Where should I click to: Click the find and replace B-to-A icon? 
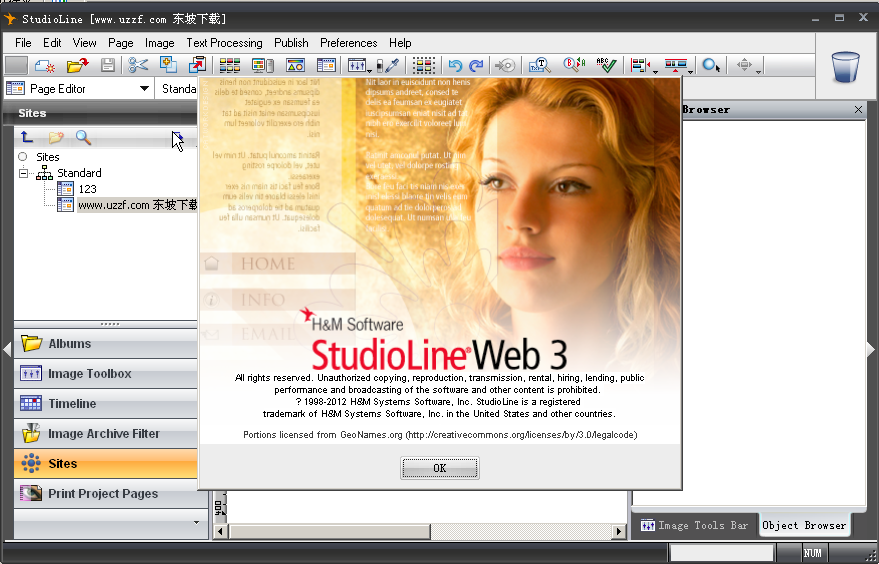[575, 65]
